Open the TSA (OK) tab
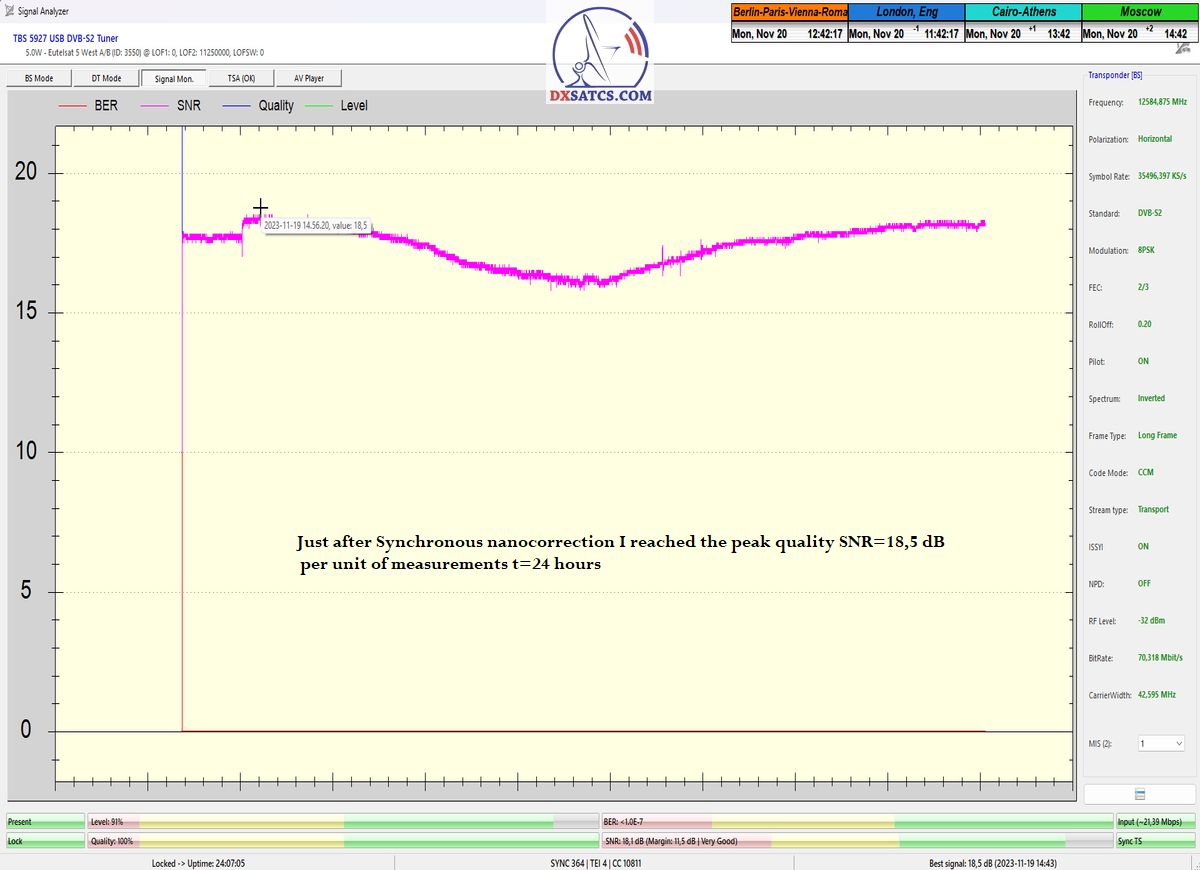This screenshot has width=1200, height=870. click(241, 78)
